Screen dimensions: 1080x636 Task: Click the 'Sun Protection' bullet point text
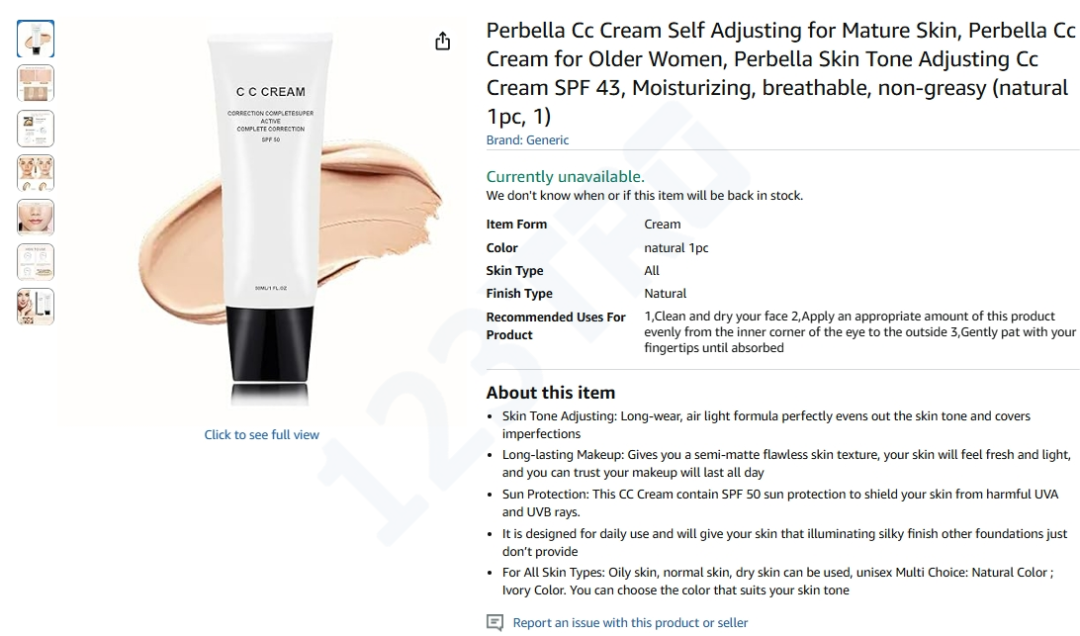point(780,503)
